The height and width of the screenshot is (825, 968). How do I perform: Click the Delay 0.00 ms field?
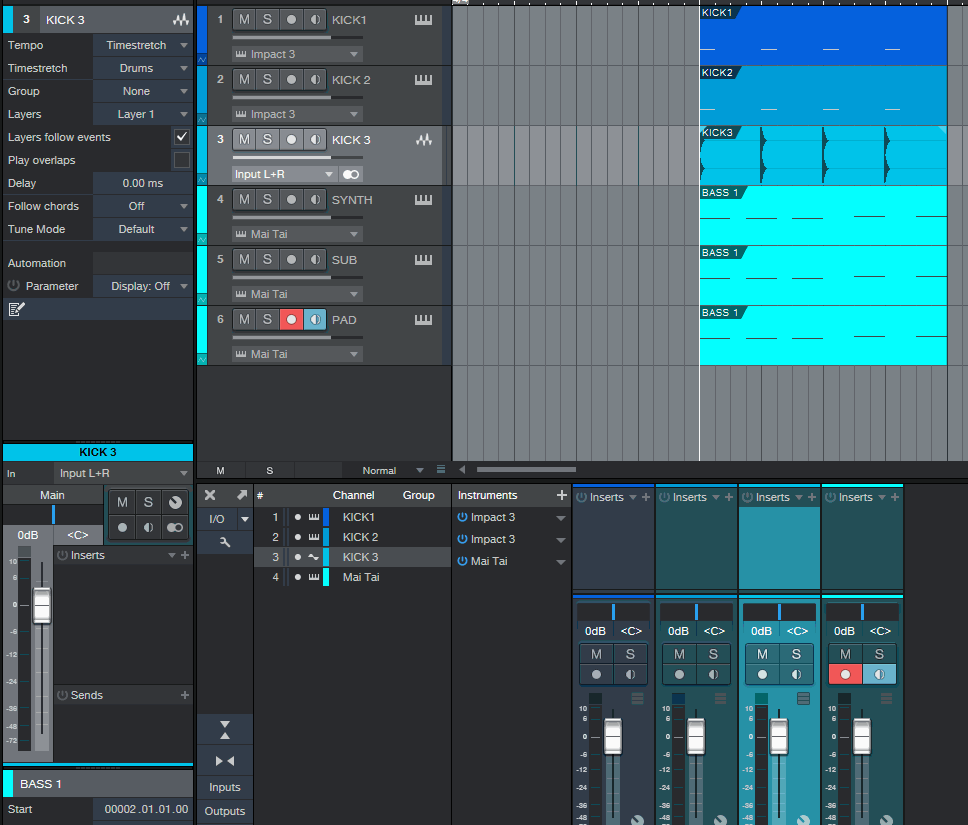coord(143,183)
